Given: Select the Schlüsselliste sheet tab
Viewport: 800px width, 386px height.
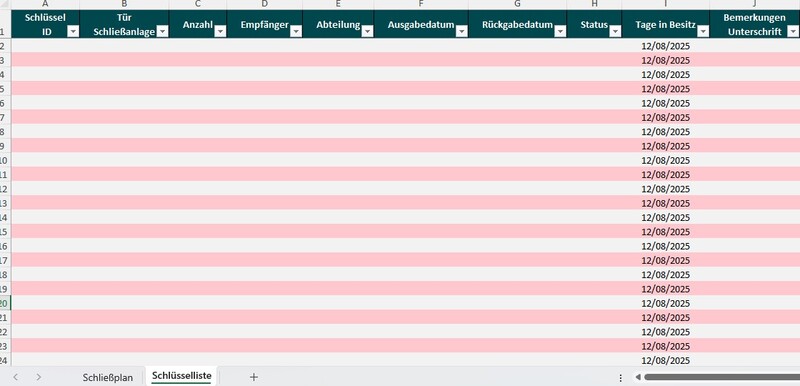Looking at the screenshot, I should [x=182, y=376].
